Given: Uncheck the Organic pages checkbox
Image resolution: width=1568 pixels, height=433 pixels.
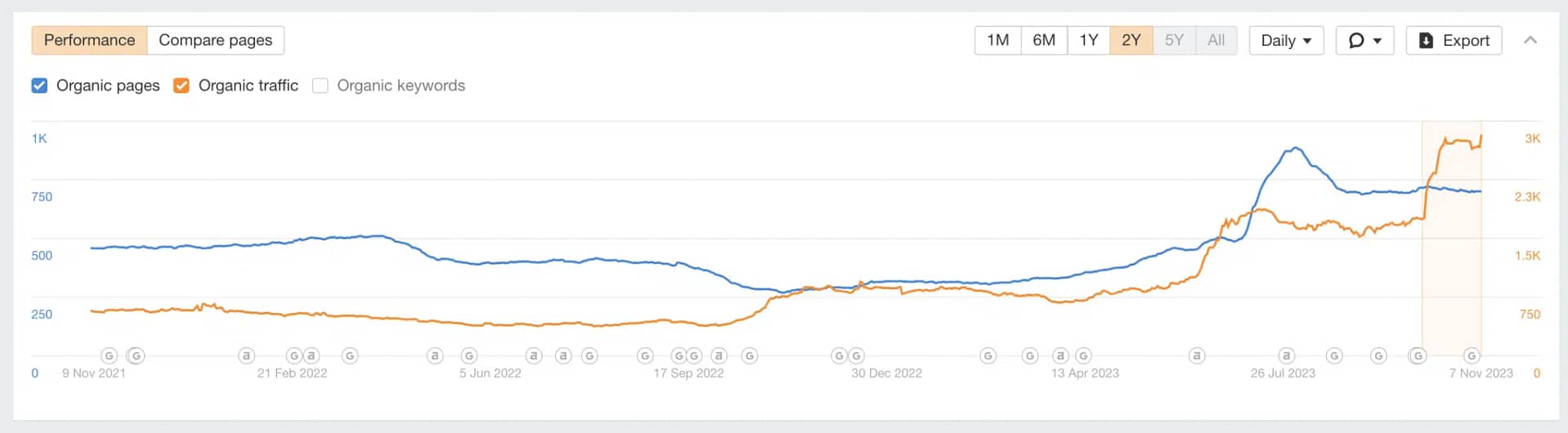Looking at the screenshot, I should point(39,86).
